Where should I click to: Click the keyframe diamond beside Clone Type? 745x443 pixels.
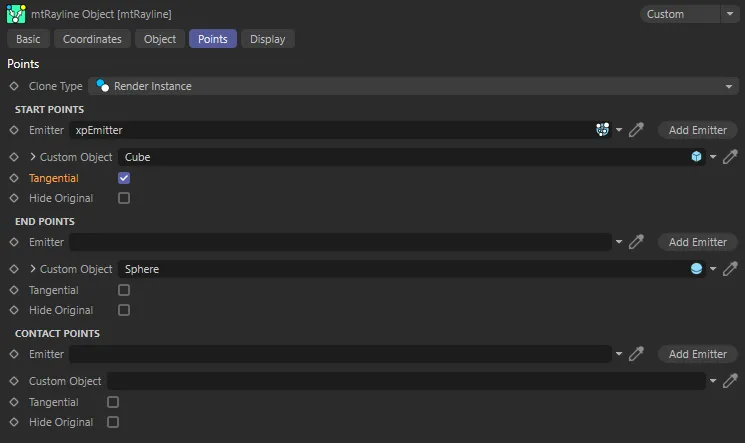(x=14, y=86)
